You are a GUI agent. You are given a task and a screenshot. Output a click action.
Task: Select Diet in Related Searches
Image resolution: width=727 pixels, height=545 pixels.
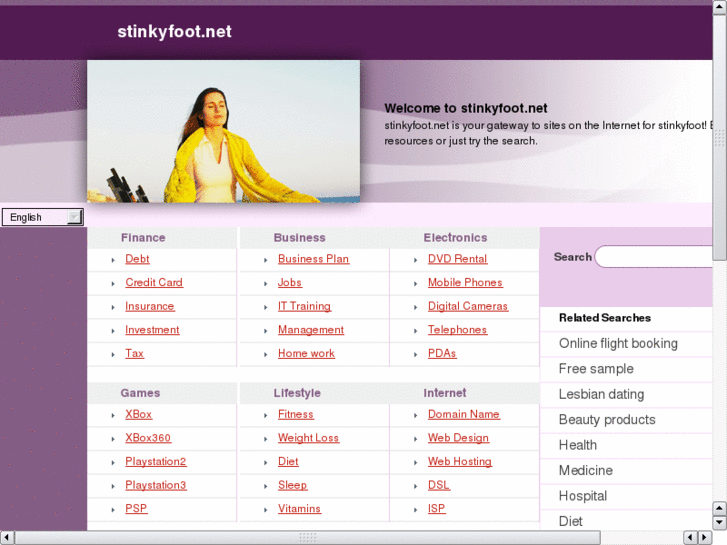click(570, 521)
